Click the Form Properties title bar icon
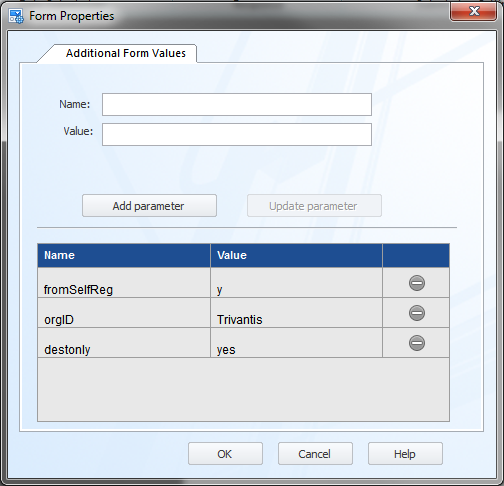Screen dimensions: 504x486 pos(16,16)
